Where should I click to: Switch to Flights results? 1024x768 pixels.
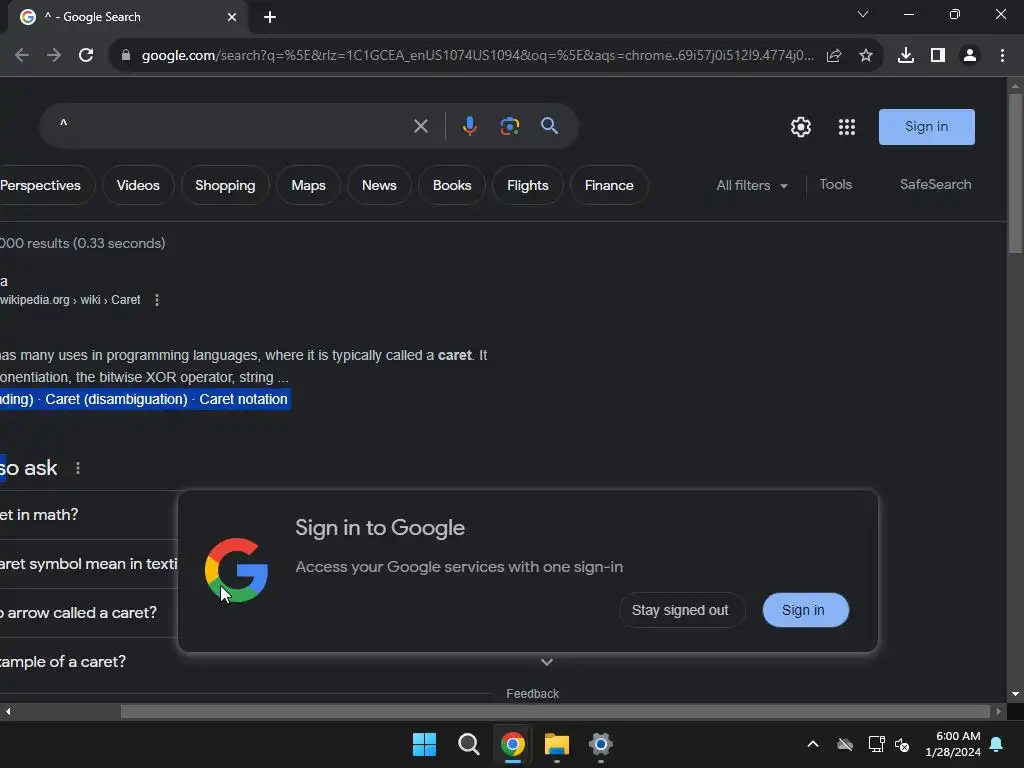(528, 185)
